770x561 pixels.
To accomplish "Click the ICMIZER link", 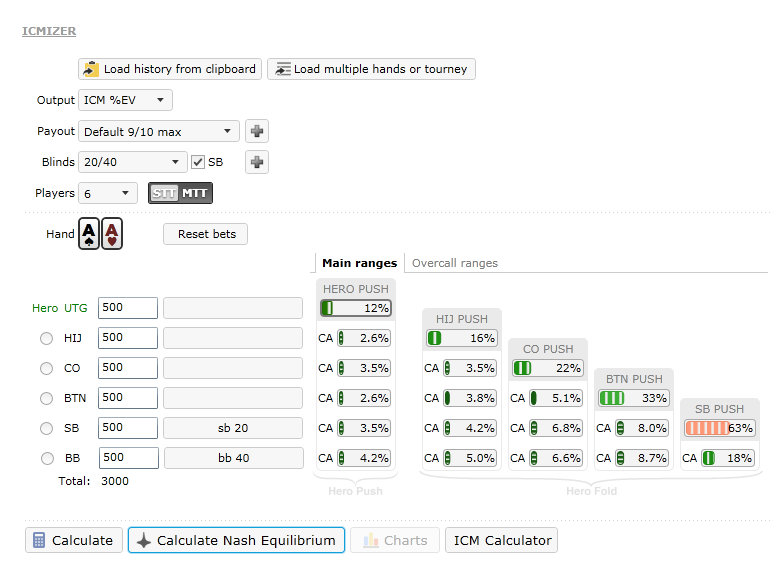I will click(49, 31).
